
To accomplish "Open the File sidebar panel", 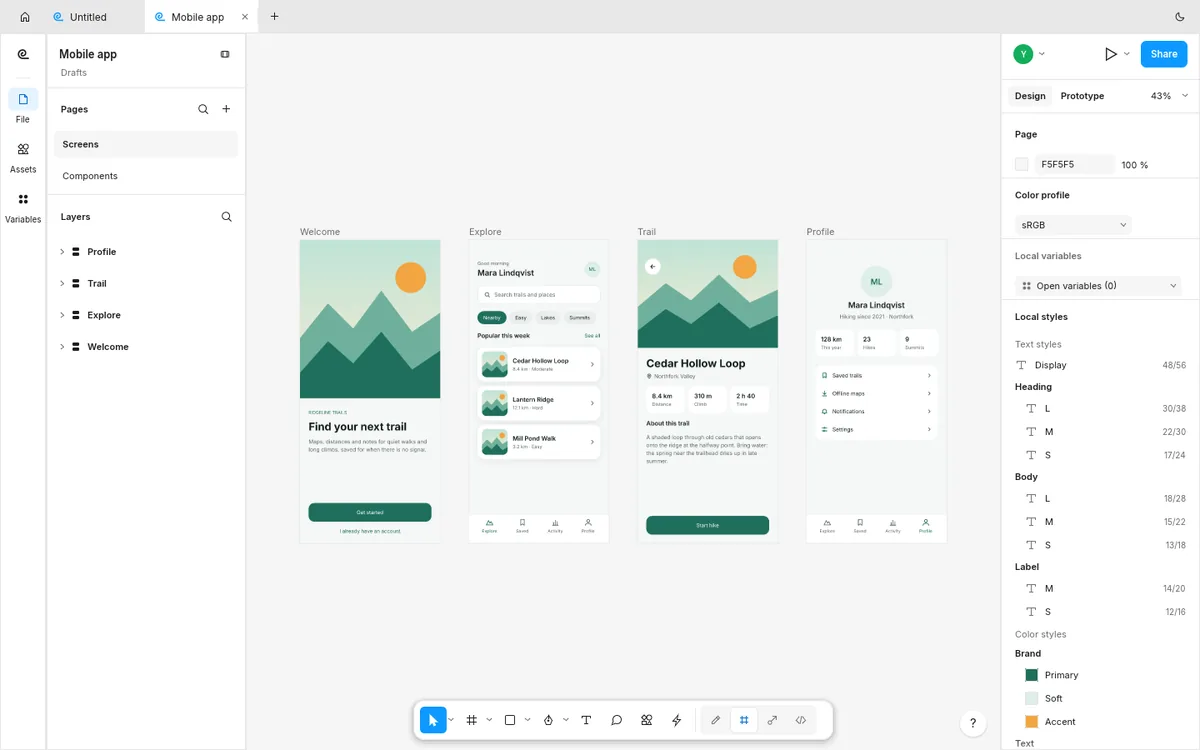I will [x=23, y=106].
